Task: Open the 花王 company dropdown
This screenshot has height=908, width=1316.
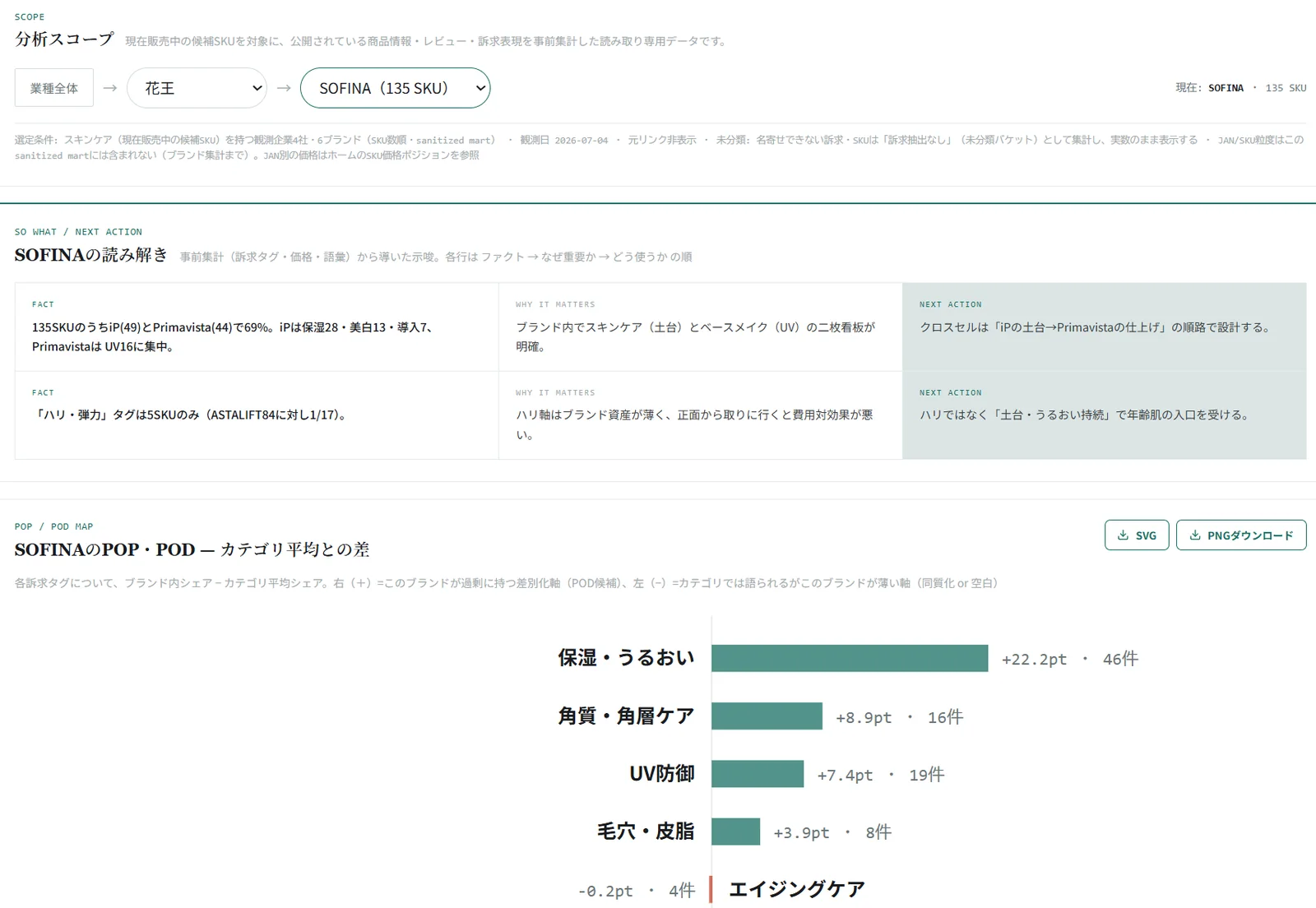Action: pyautogui.click(x=197, y=88)
